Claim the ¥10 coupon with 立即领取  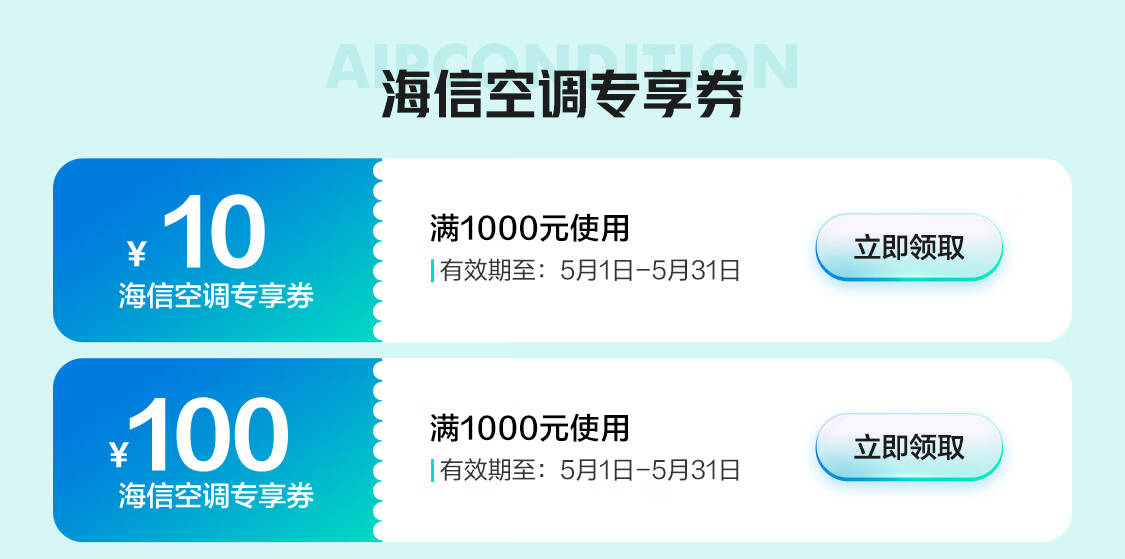(908, 248)
